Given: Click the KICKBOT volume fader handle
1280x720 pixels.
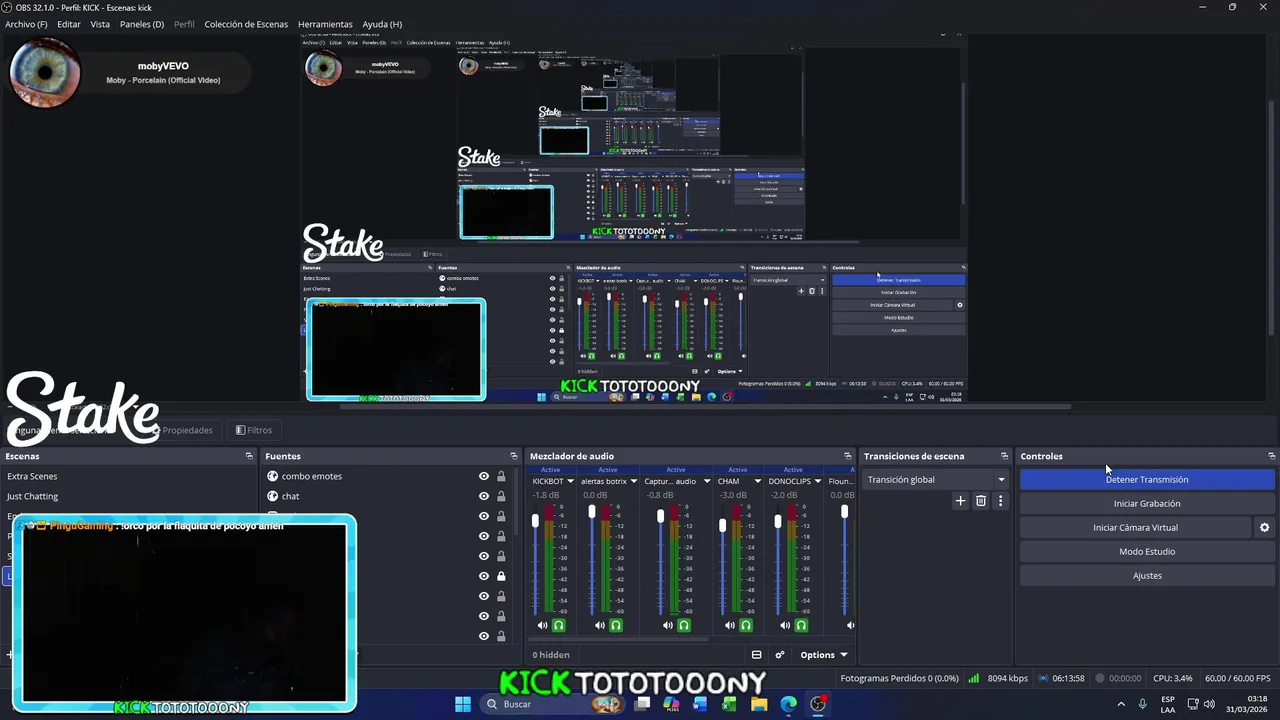Looking at the screenshot, I should click(535, 521).
